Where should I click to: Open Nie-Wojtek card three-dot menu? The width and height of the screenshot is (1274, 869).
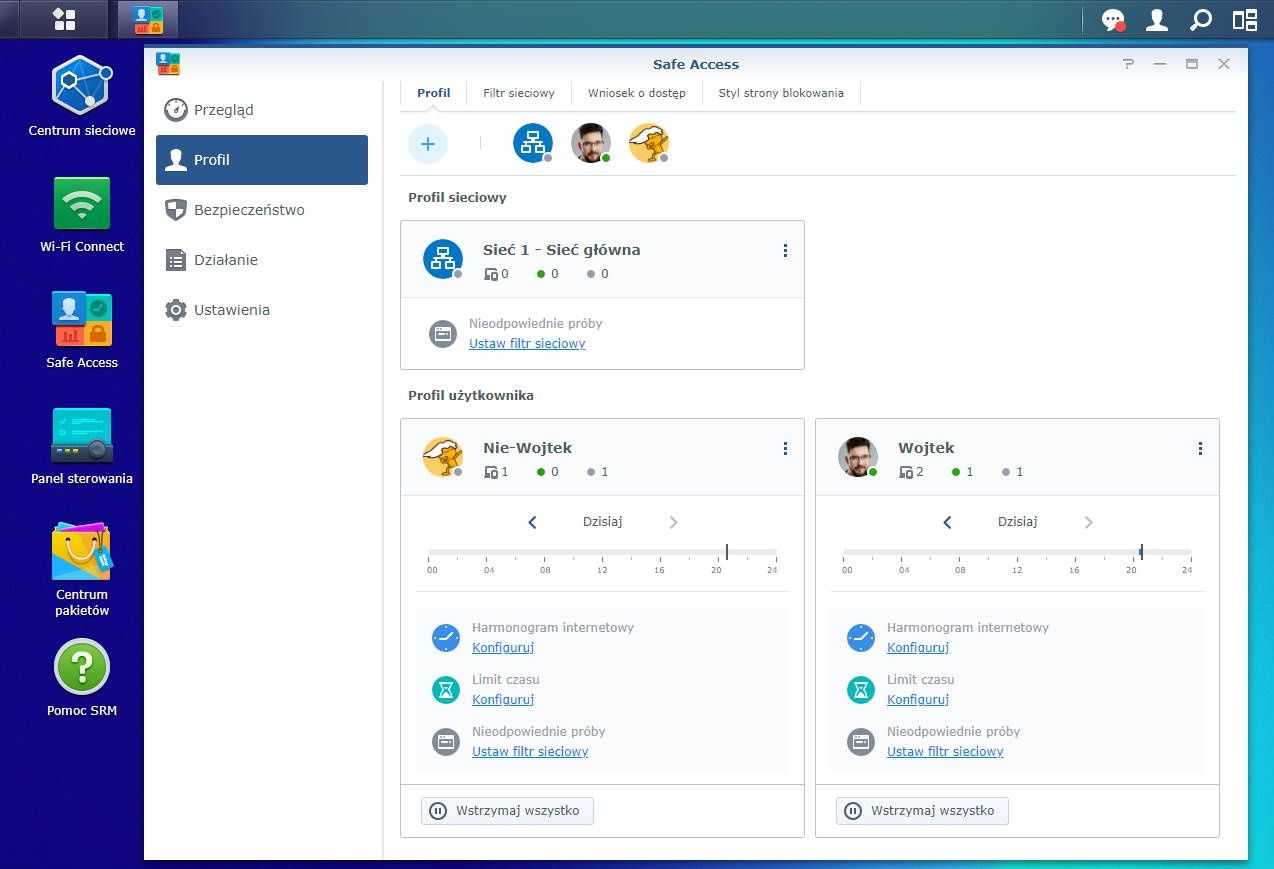(785, 449)
